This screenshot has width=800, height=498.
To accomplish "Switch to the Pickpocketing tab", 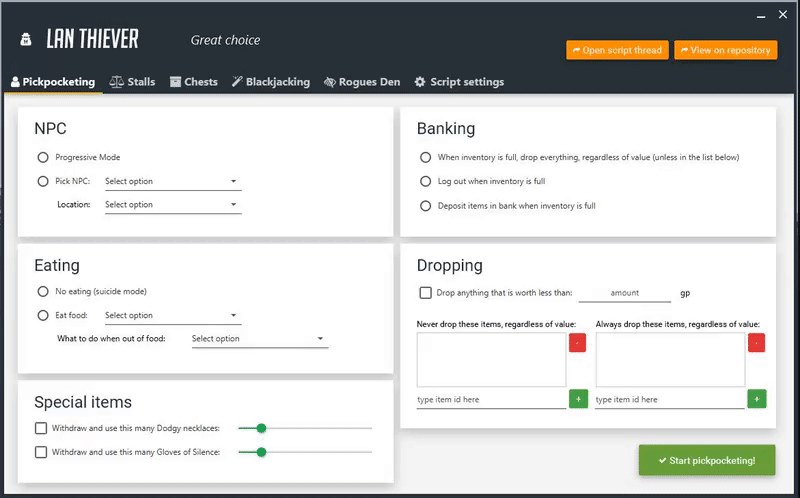I will pos(53,82).
